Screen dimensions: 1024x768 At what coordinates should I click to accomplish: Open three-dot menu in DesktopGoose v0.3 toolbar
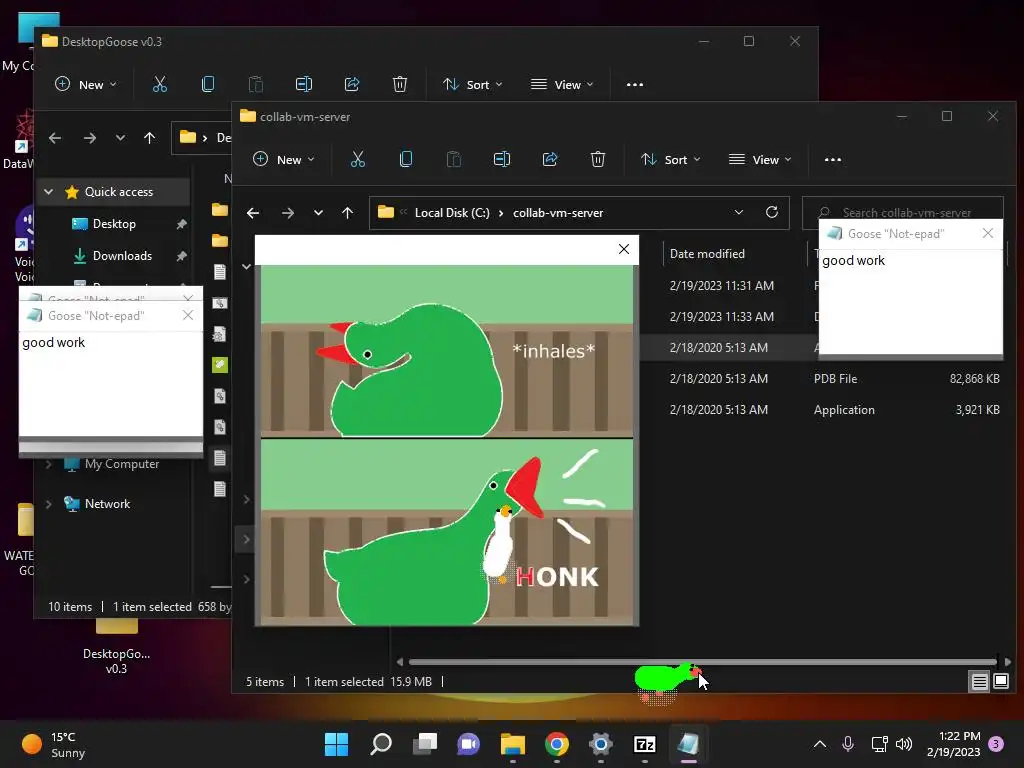(x=635, y=84)
